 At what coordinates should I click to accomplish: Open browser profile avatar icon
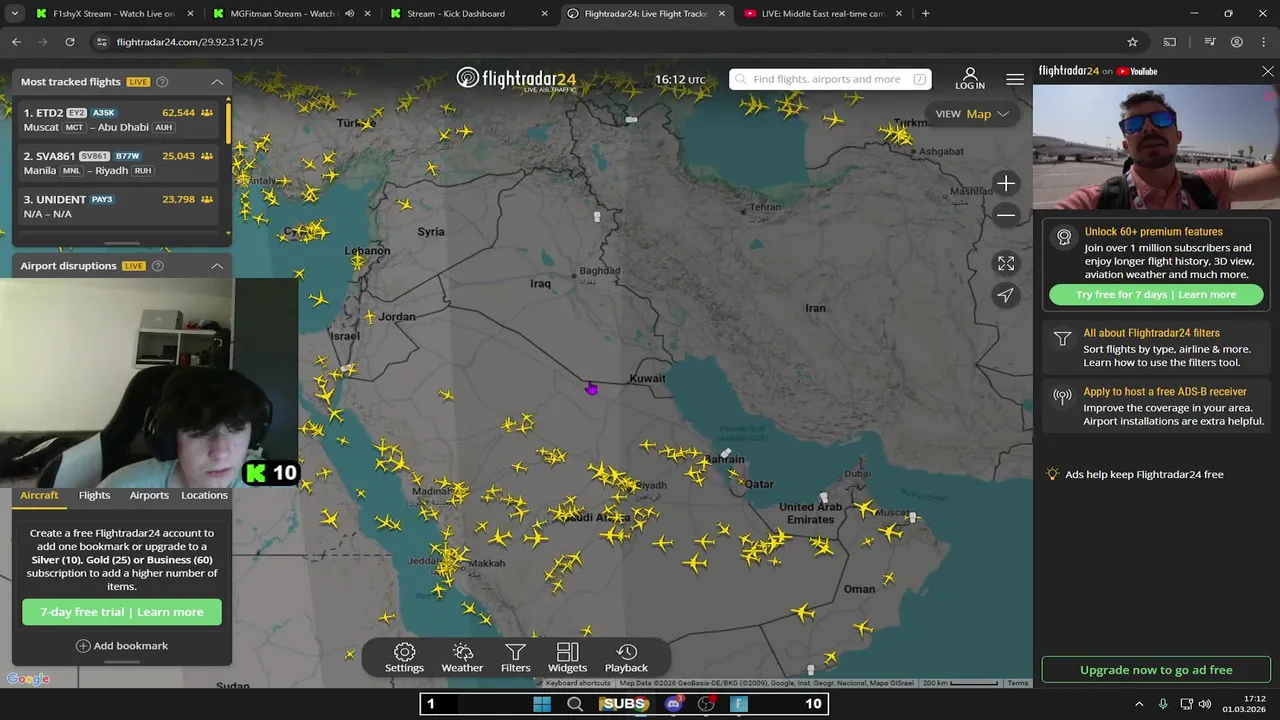pyautogui.click(x=1237, y=42)
